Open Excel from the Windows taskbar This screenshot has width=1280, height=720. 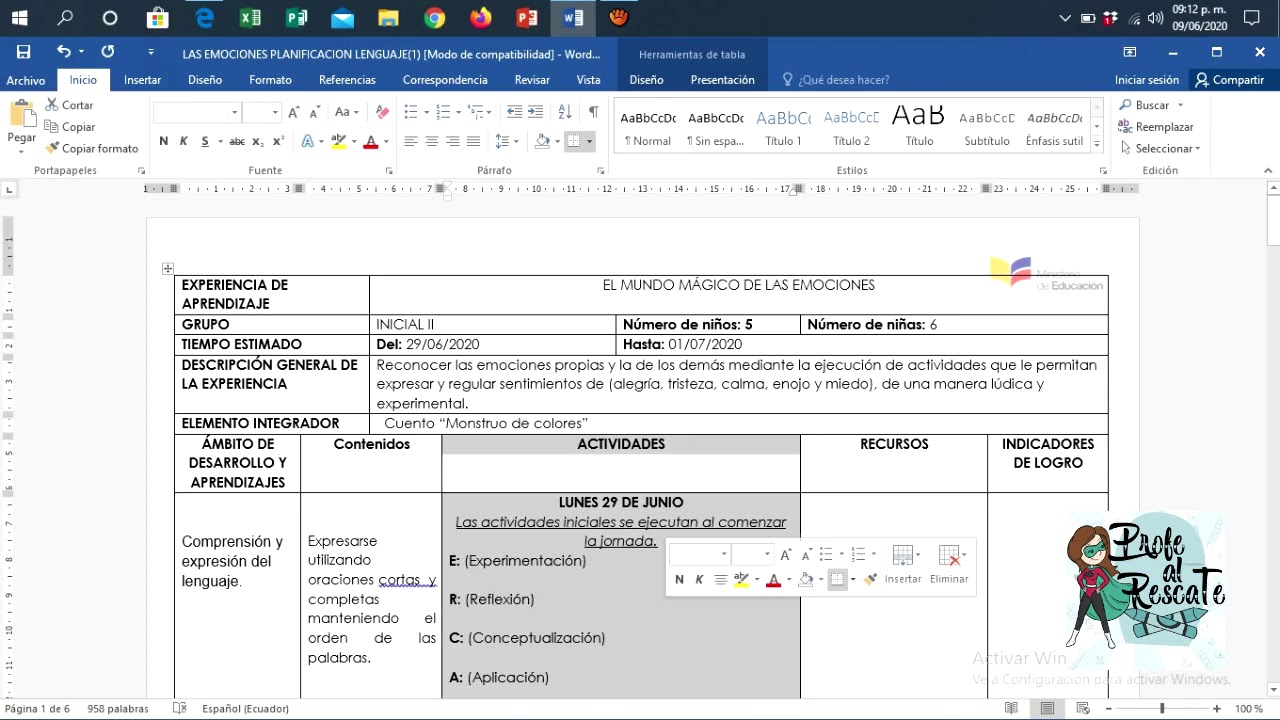250,18
